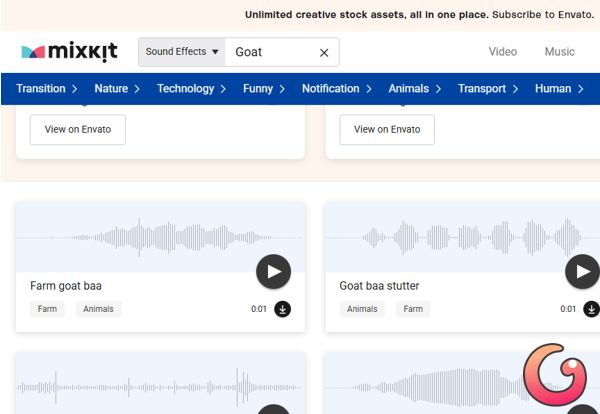Expand the Technology category
The height and width of the screenshot is (414, 600).
192,89
